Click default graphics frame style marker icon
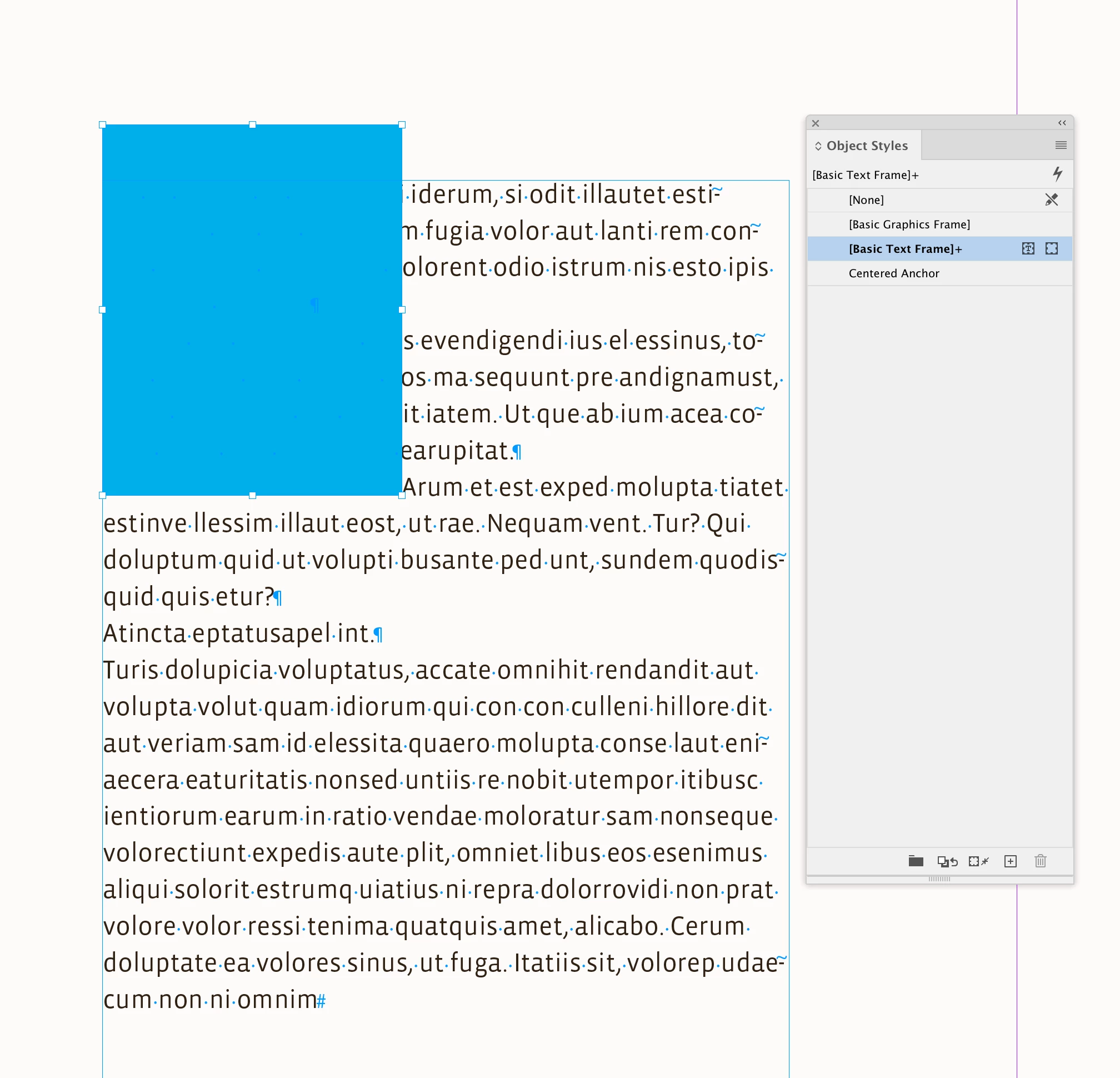The height and width of the screenshot is (1078, 1120). pyautogui.click(x=1052, y=248)
